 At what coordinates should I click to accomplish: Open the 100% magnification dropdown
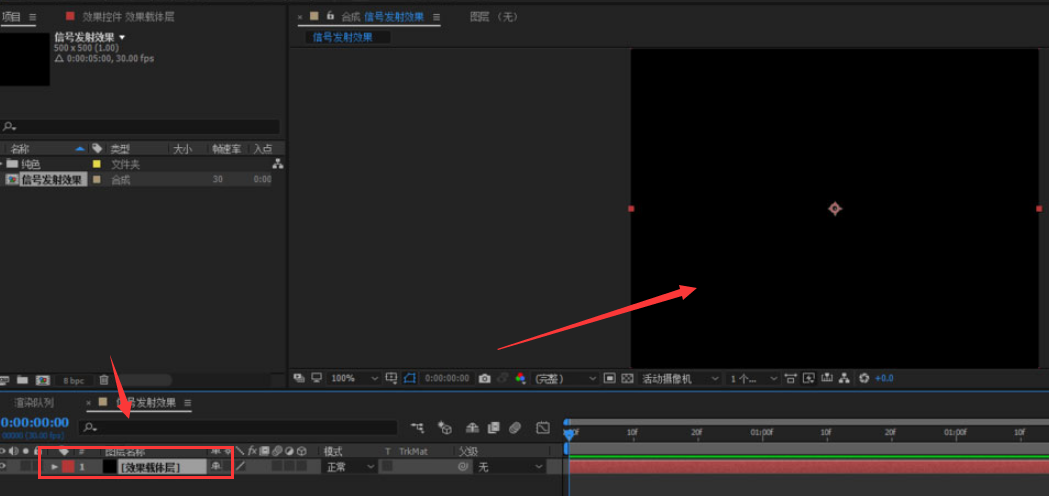(355, 379)
